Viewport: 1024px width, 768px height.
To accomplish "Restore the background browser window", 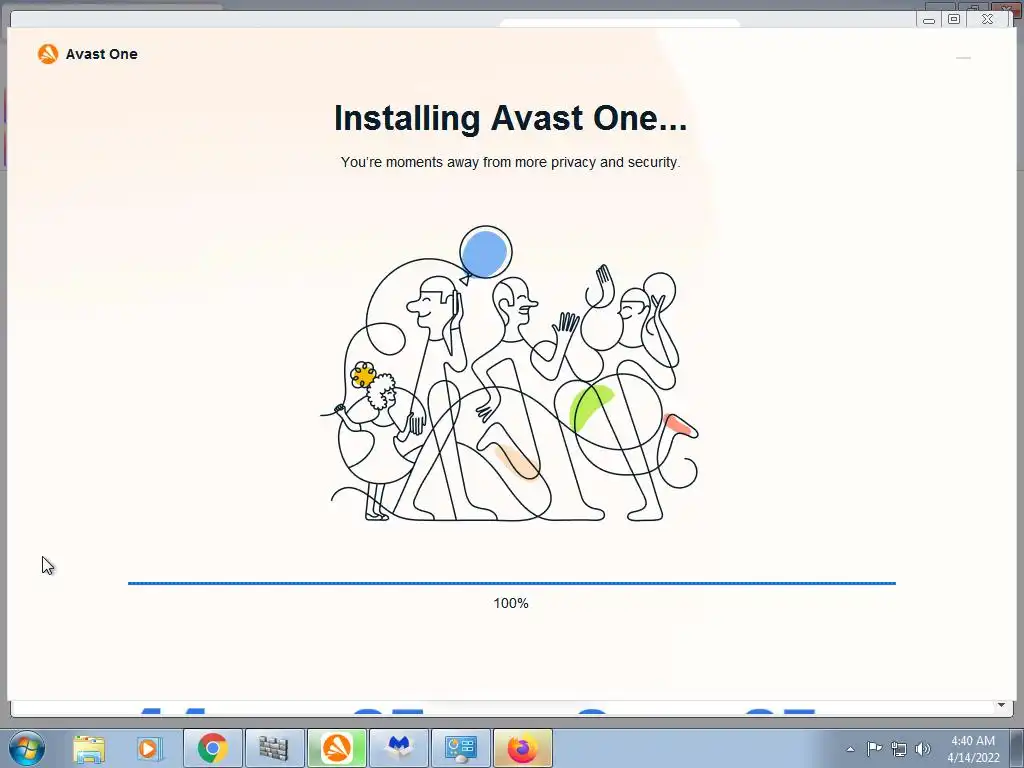I will pos(953,20).
